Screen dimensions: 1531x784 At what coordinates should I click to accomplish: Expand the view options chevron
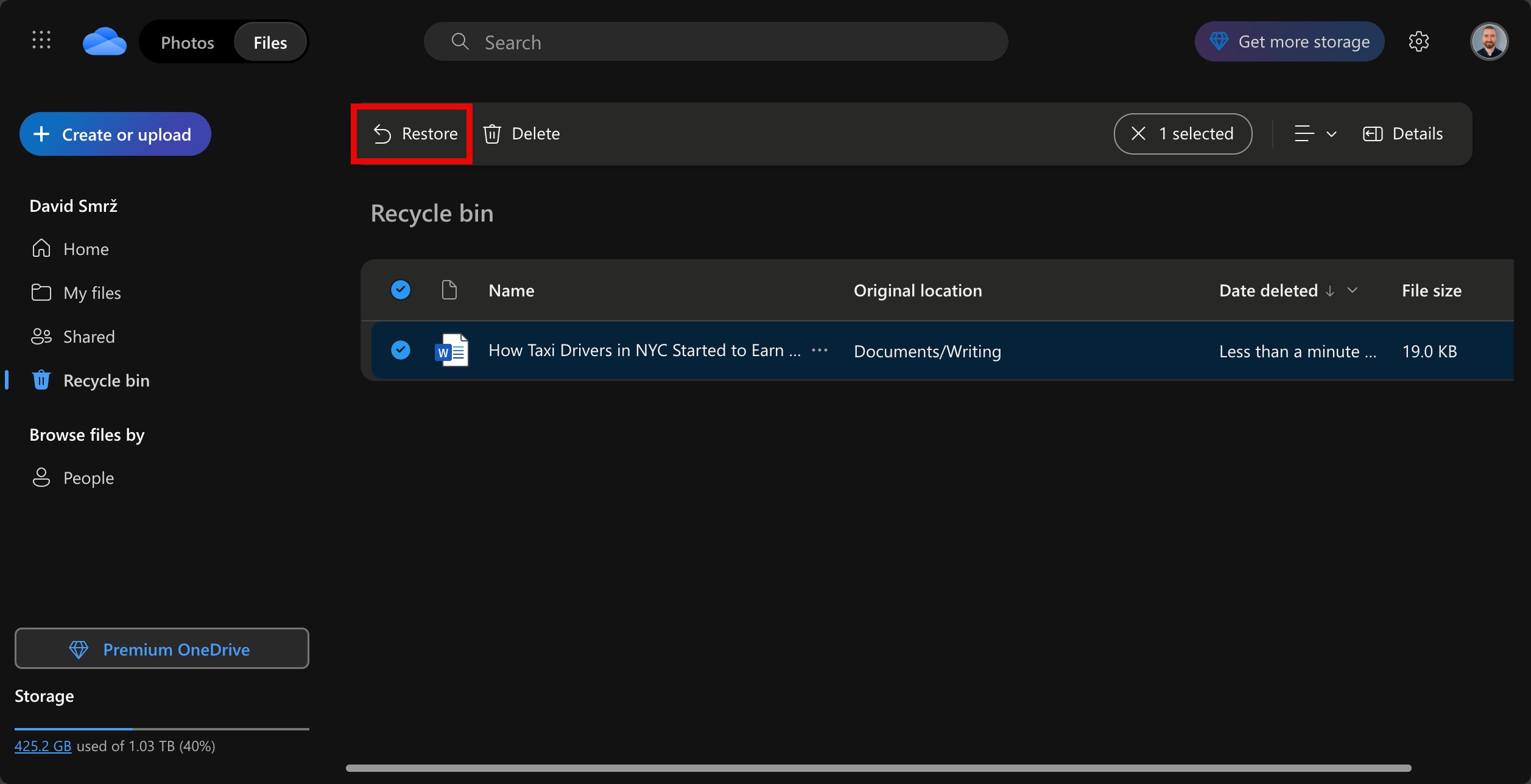(1331, 133)
